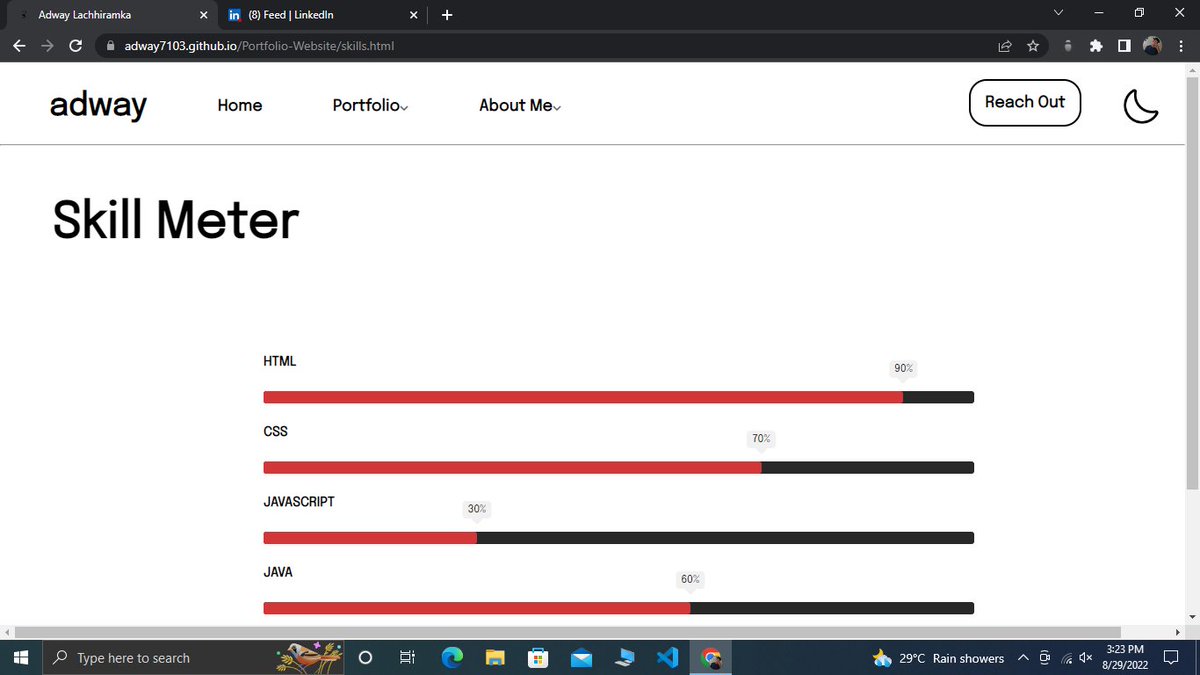
Task: Click the CSS skill label
Action: 275,431
